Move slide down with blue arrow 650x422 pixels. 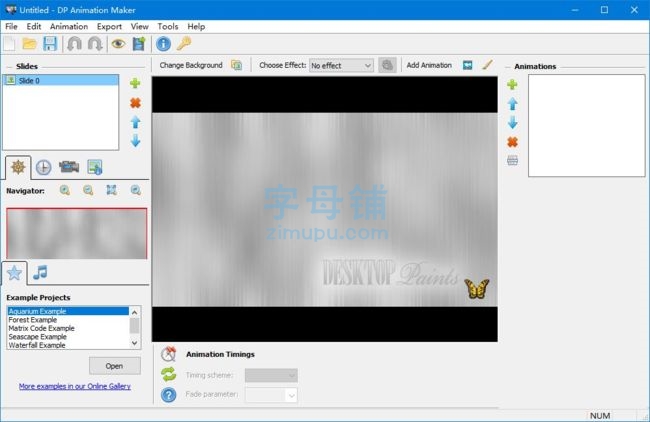135,141
